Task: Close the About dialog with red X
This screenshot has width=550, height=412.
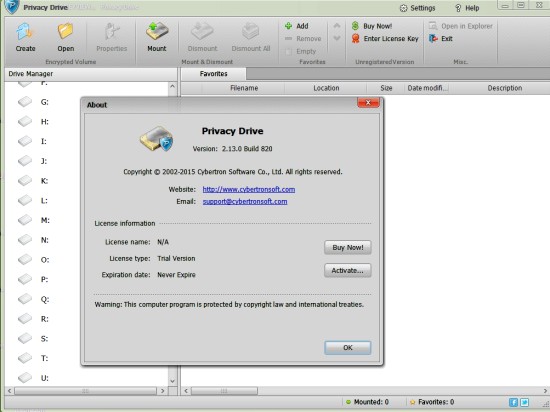Action: 368,102
